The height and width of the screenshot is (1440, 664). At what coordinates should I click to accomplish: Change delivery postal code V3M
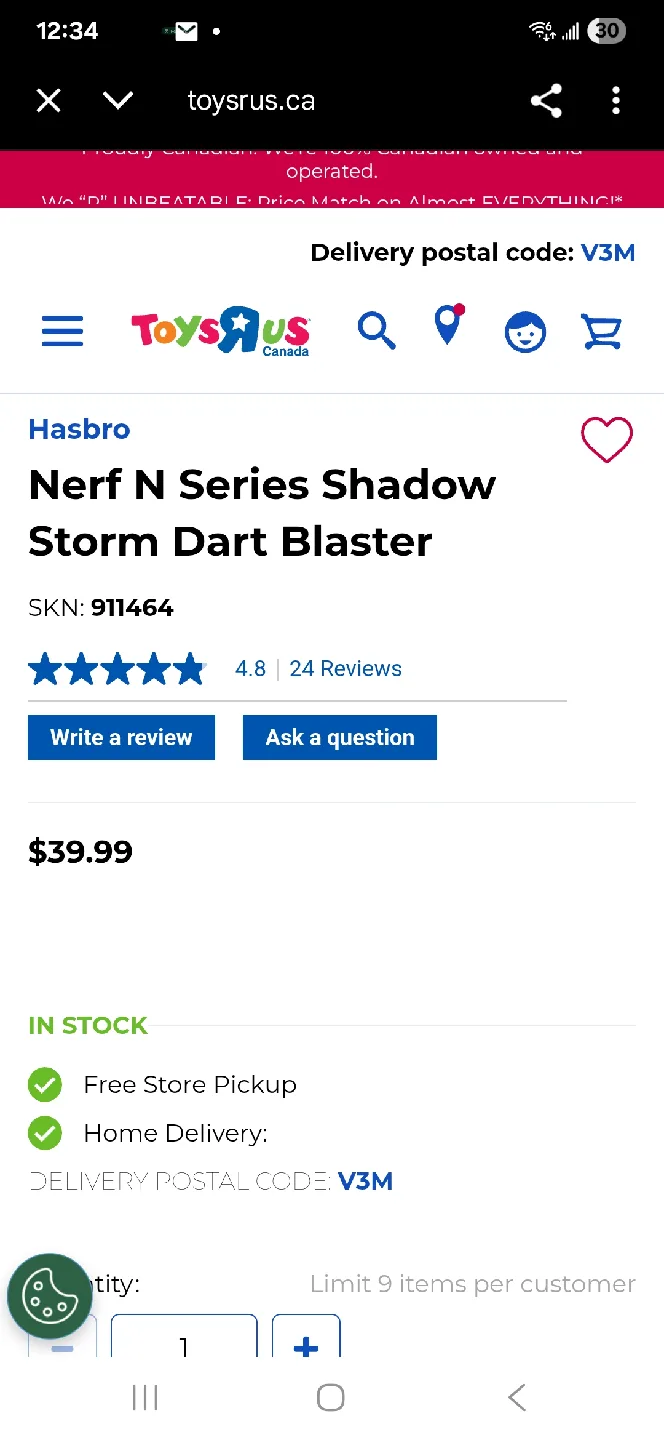click(608, 252)
